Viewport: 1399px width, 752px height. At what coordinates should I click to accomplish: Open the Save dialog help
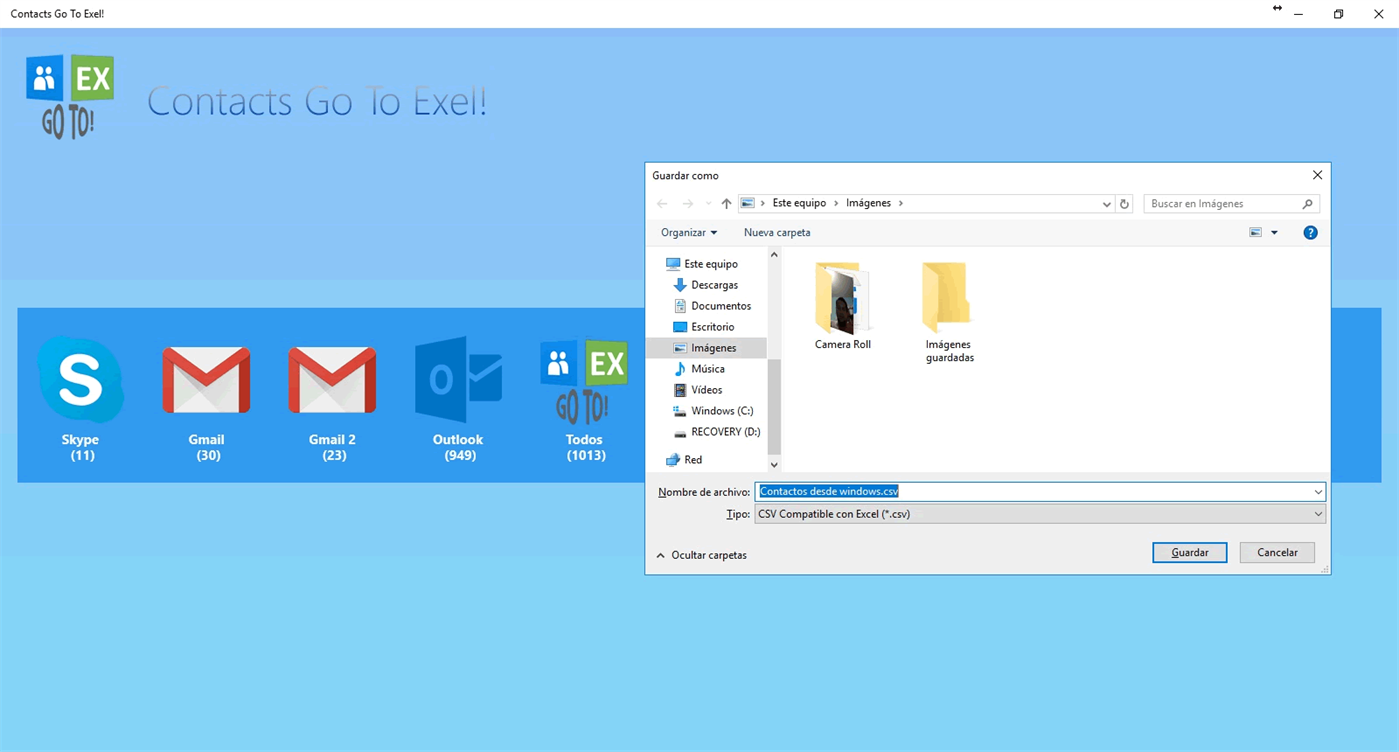click(x=1310, y=232)
